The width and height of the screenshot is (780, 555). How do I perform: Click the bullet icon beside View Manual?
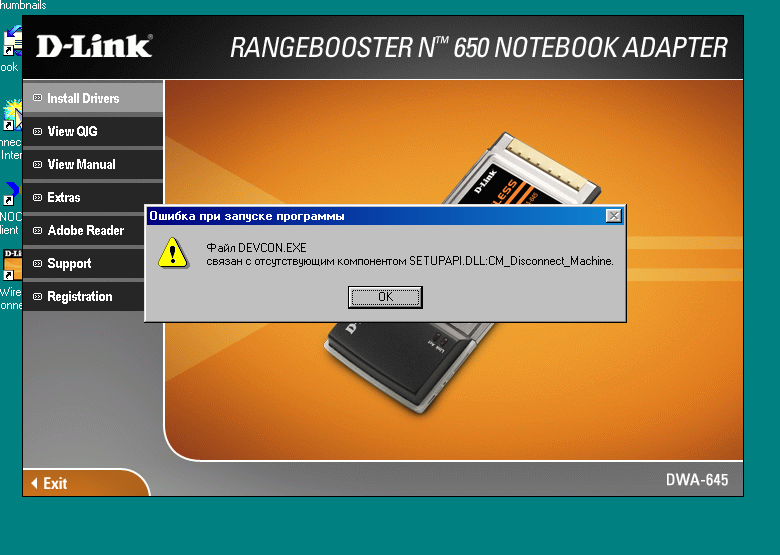(37, 164)
